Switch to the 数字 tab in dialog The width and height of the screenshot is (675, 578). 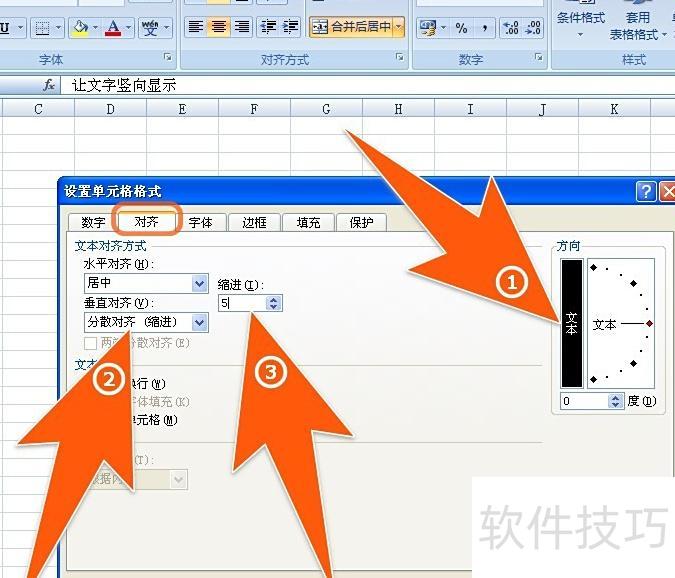[93, 223]
